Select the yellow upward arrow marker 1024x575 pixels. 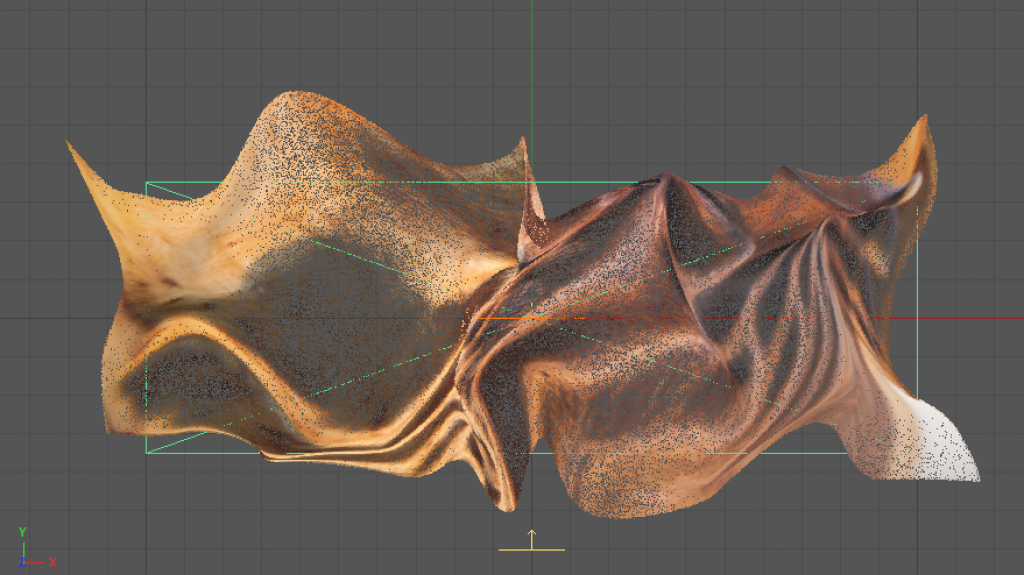coord(532,538)
